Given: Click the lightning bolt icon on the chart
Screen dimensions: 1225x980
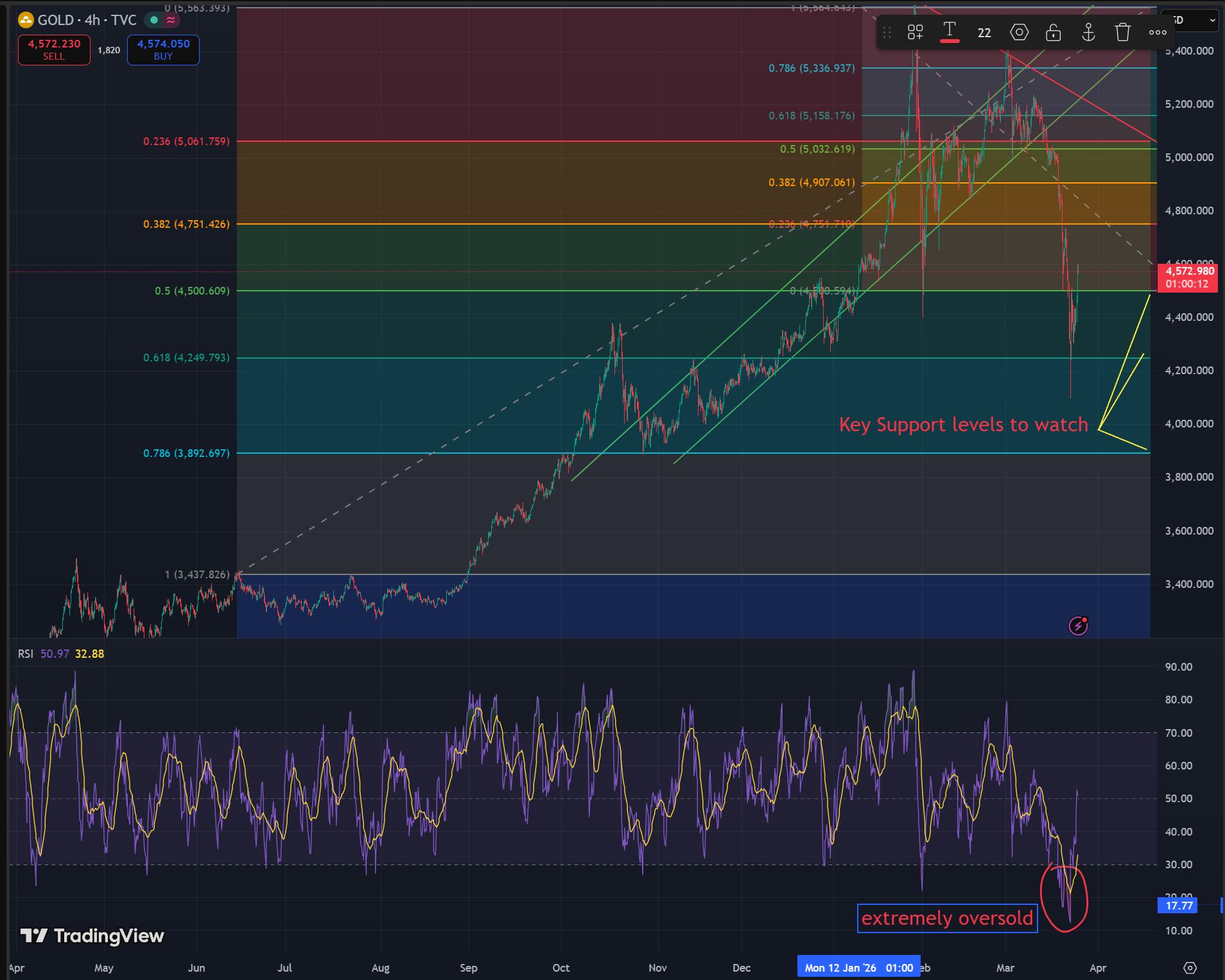Looking at the screenshot, I should click(x=1078, y=625).
